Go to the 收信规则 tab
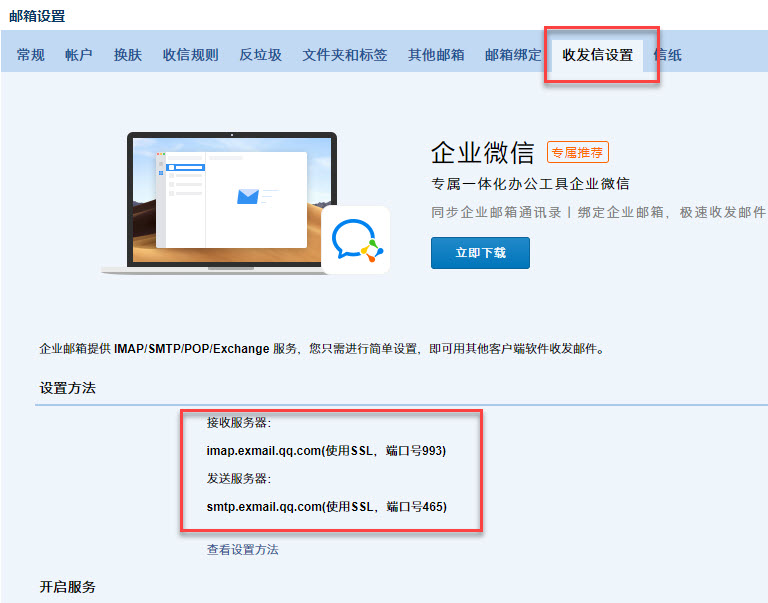This screenshot has width=768, height=603. [190, 55]
